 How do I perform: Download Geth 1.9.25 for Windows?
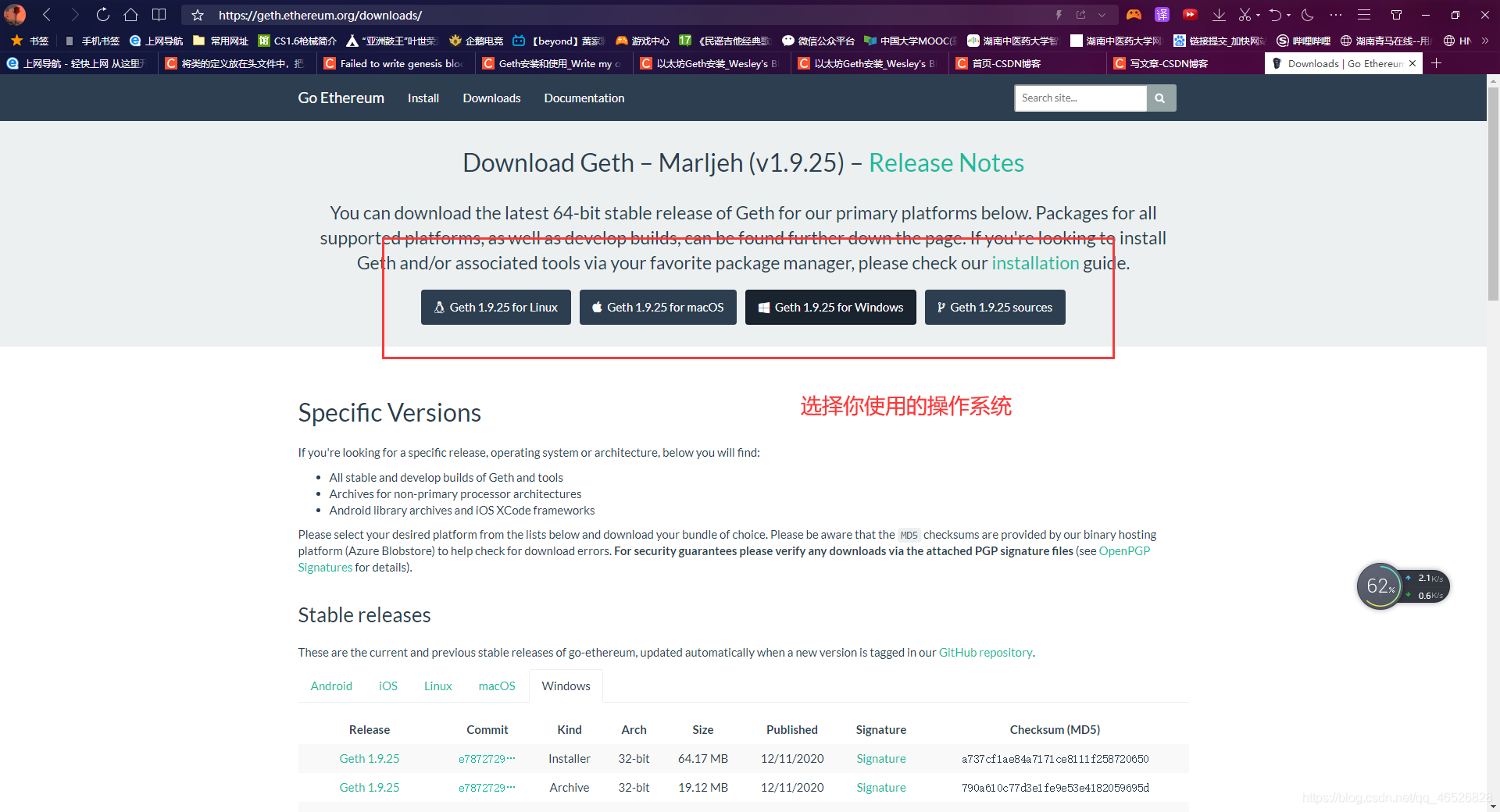pos(830,307)
